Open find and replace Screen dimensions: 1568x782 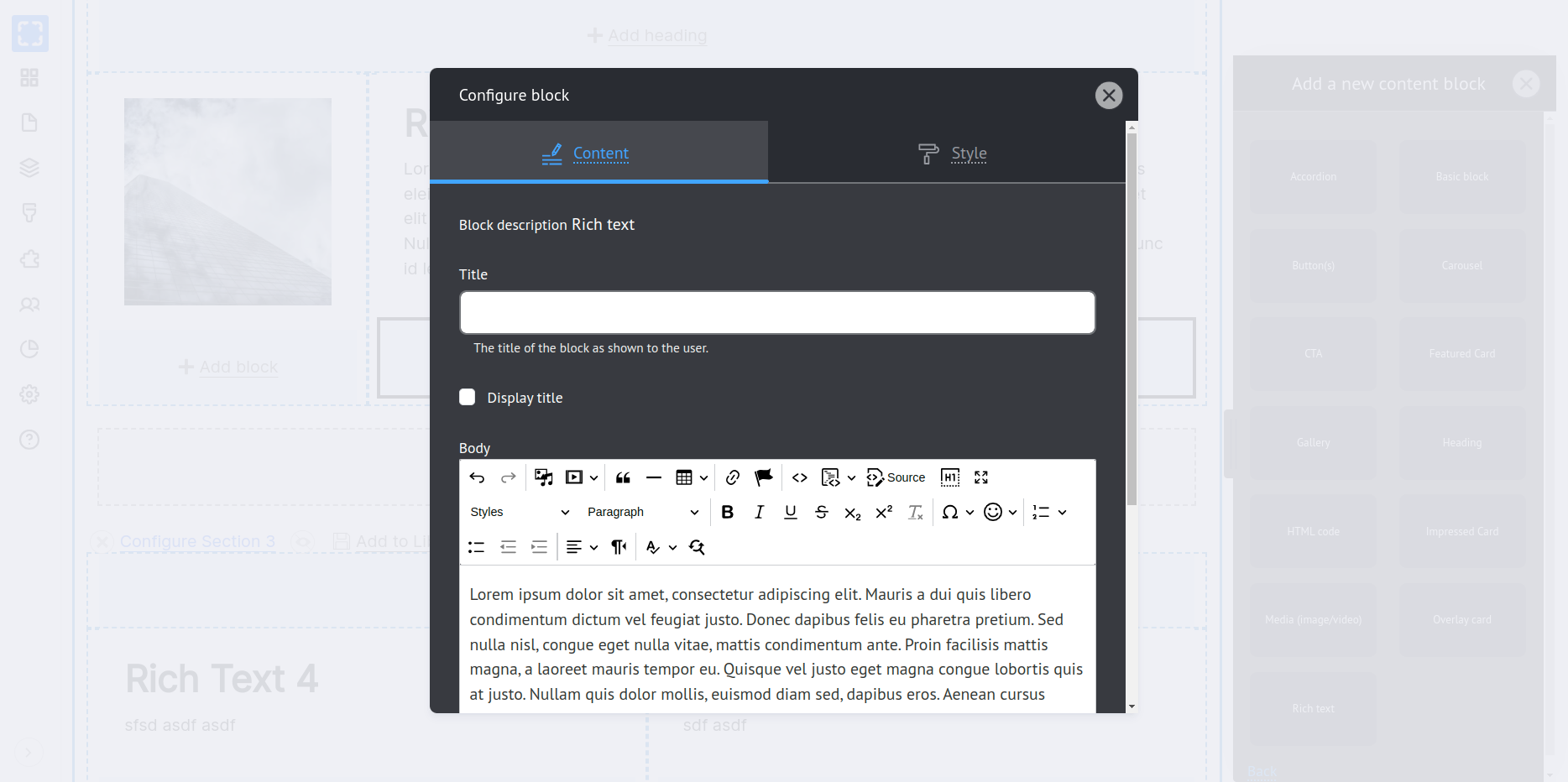click(x=697, y=547)
